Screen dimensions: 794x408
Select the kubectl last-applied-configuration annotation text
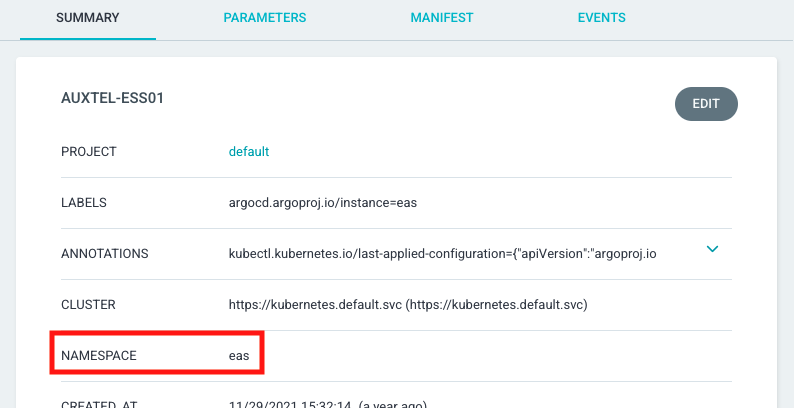tap(442, 254)
